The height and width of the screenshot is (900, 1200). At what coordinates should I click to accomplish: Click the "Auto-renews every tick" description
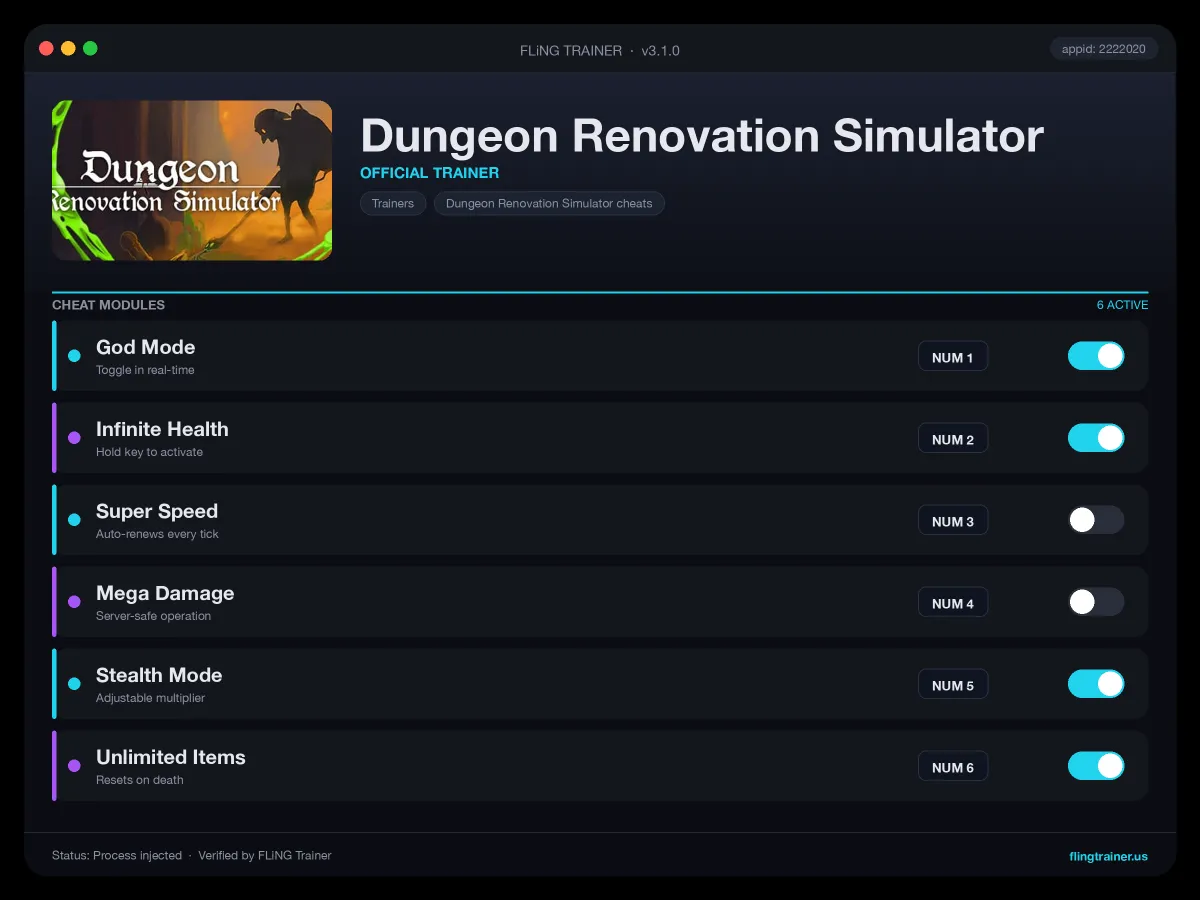tap(157, 534)
